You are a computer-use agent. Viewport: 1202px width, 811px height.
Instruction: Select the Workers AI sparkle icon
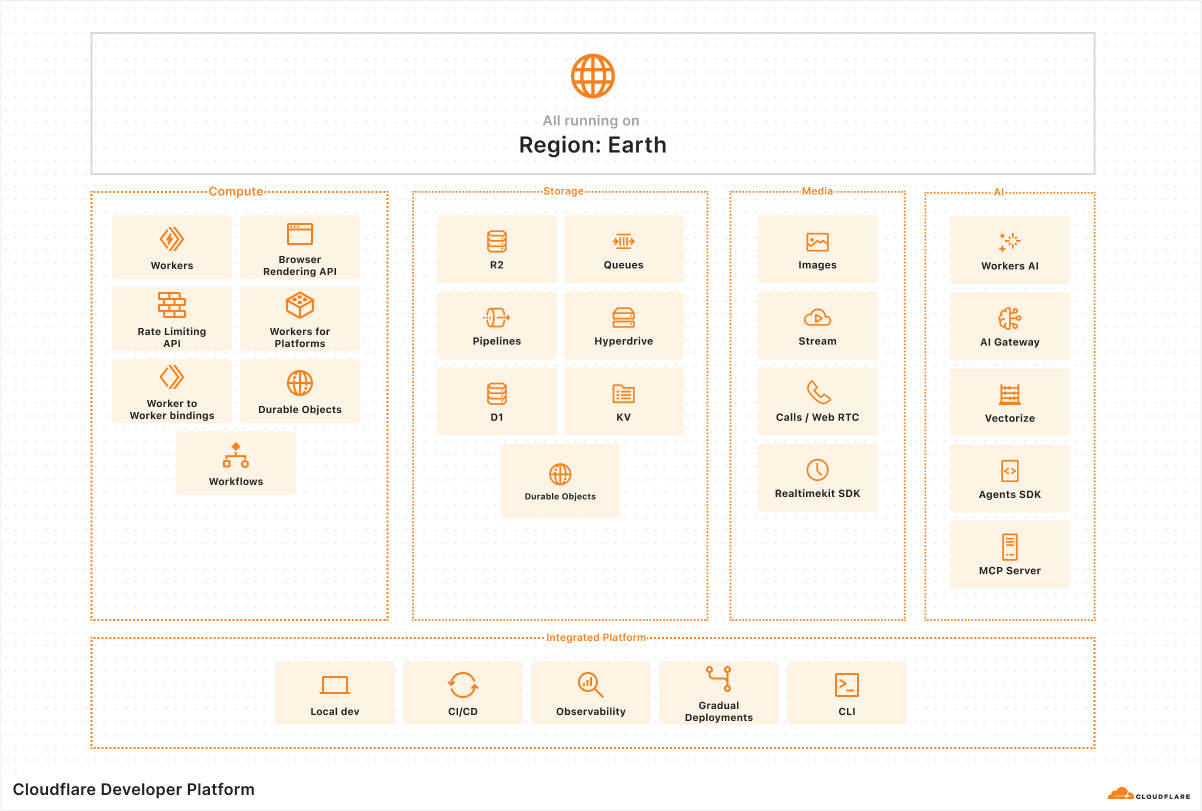pyautogui.click(x=1010, y=242)
